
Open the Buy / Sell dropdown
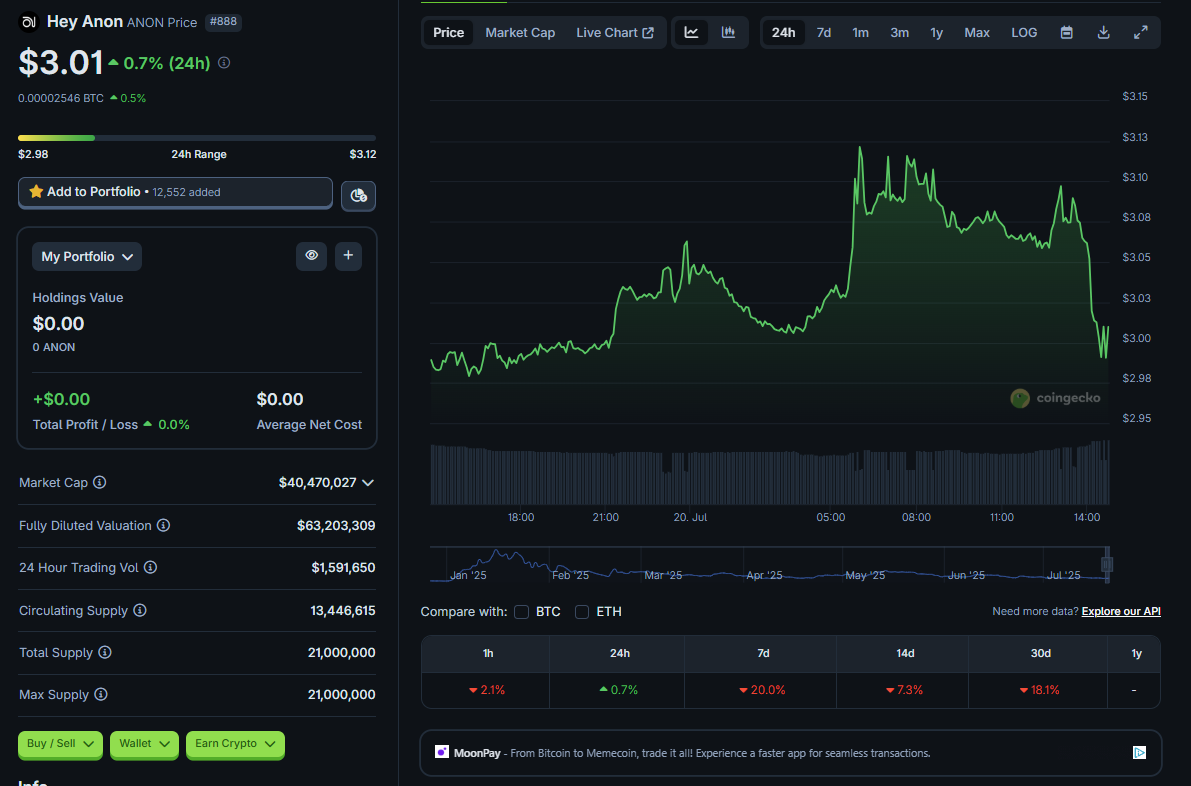pos(60,744)
